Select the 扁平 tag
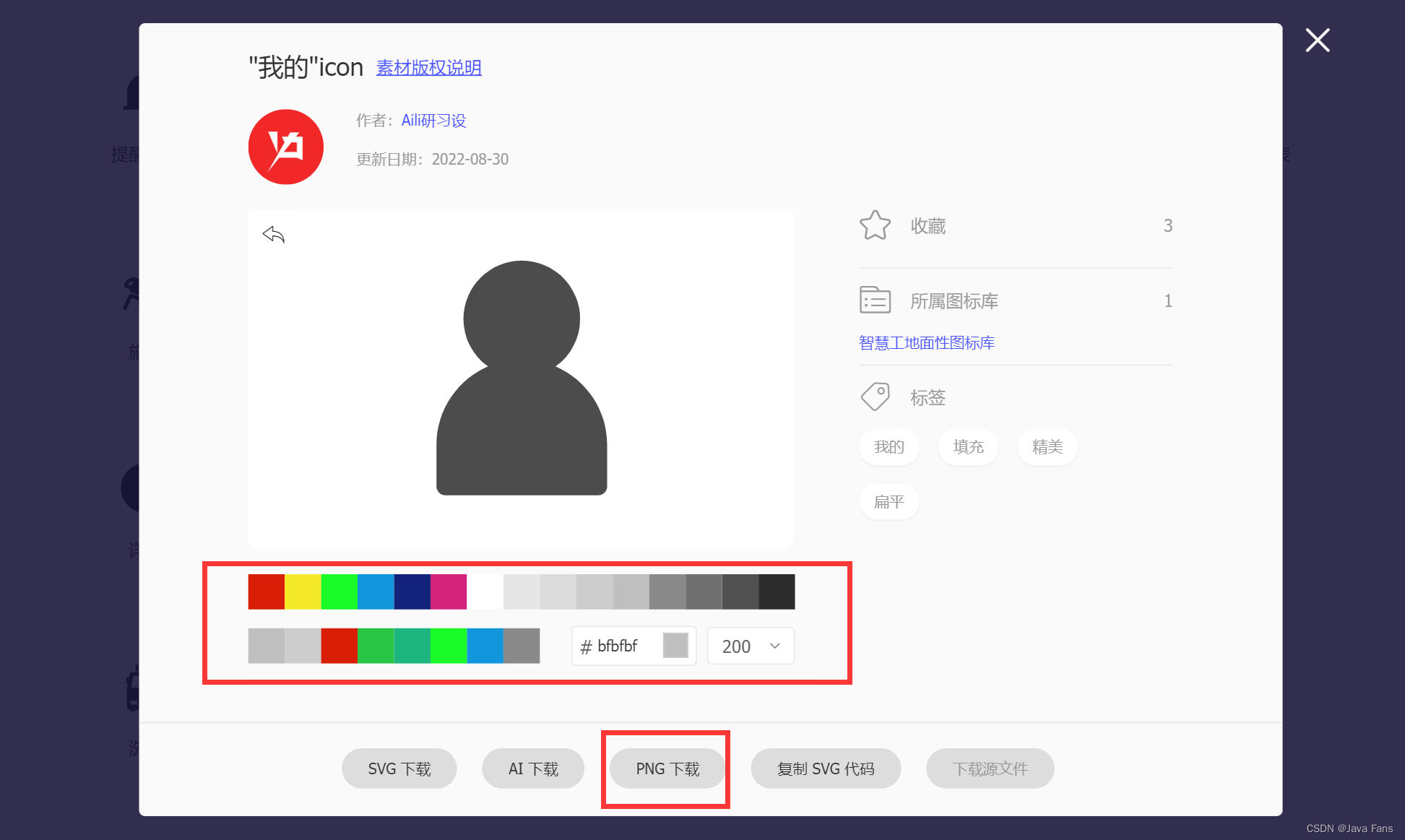Viewport: 1405px width, 840px height. (x=889, y=502)
